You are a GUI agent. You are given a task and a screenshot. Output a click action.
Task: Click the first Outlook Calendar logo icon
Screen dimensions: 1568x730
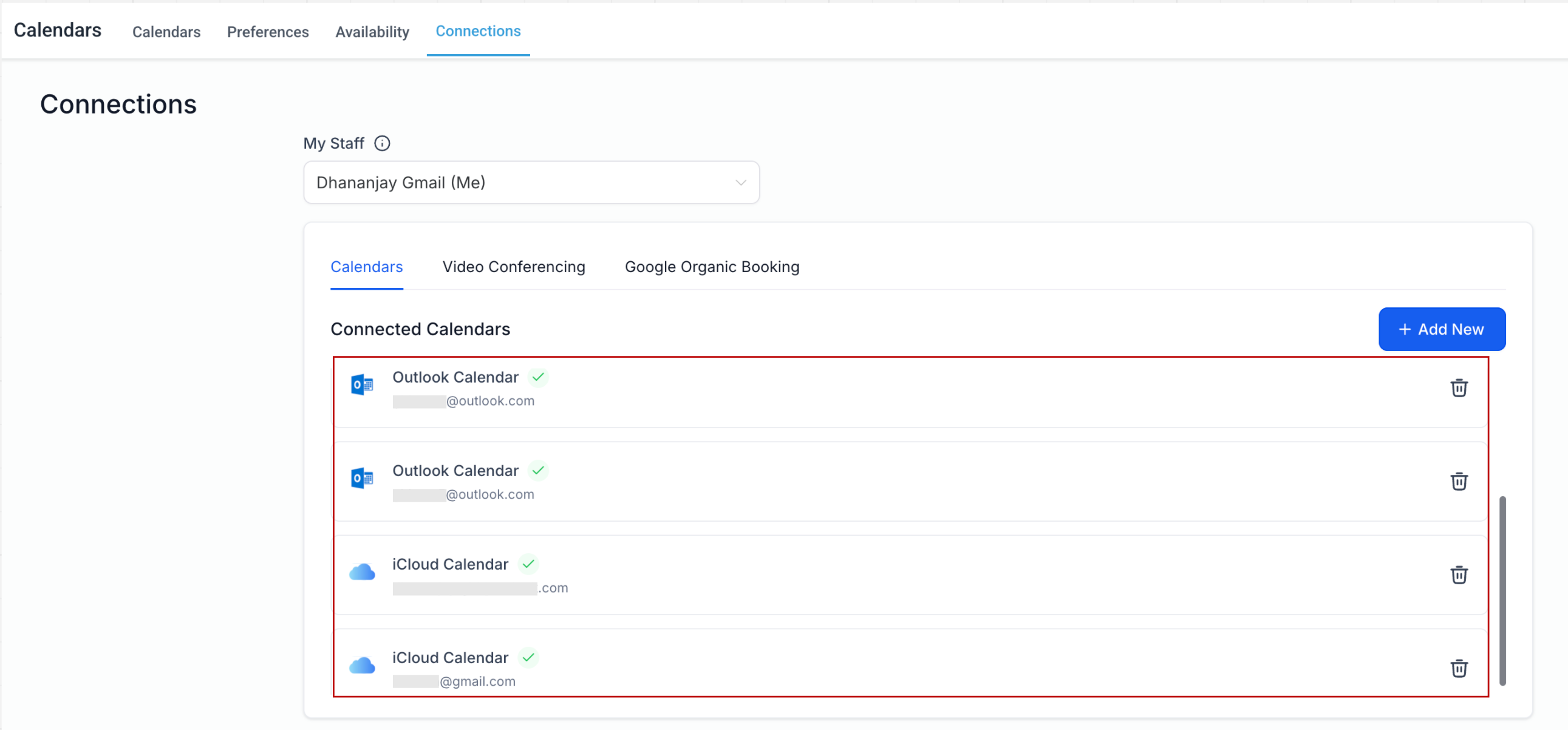tap(362, 385)
